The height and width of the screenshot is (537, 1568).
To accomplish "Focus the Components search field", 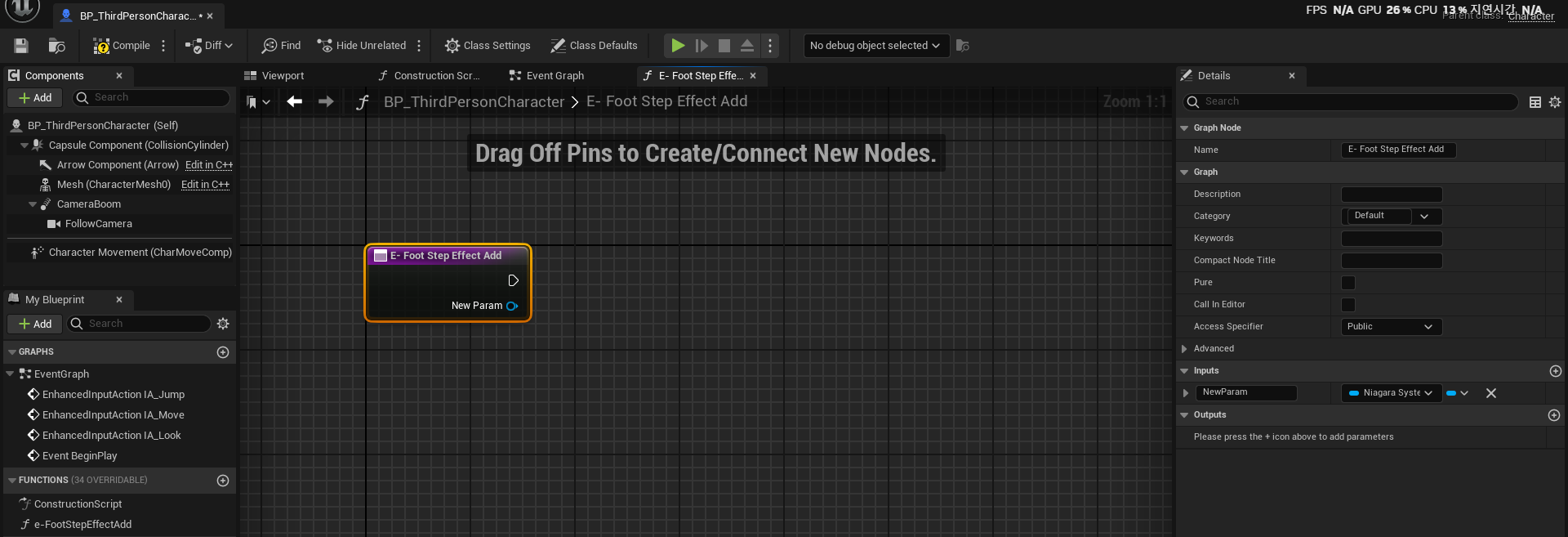I will 152,98.
